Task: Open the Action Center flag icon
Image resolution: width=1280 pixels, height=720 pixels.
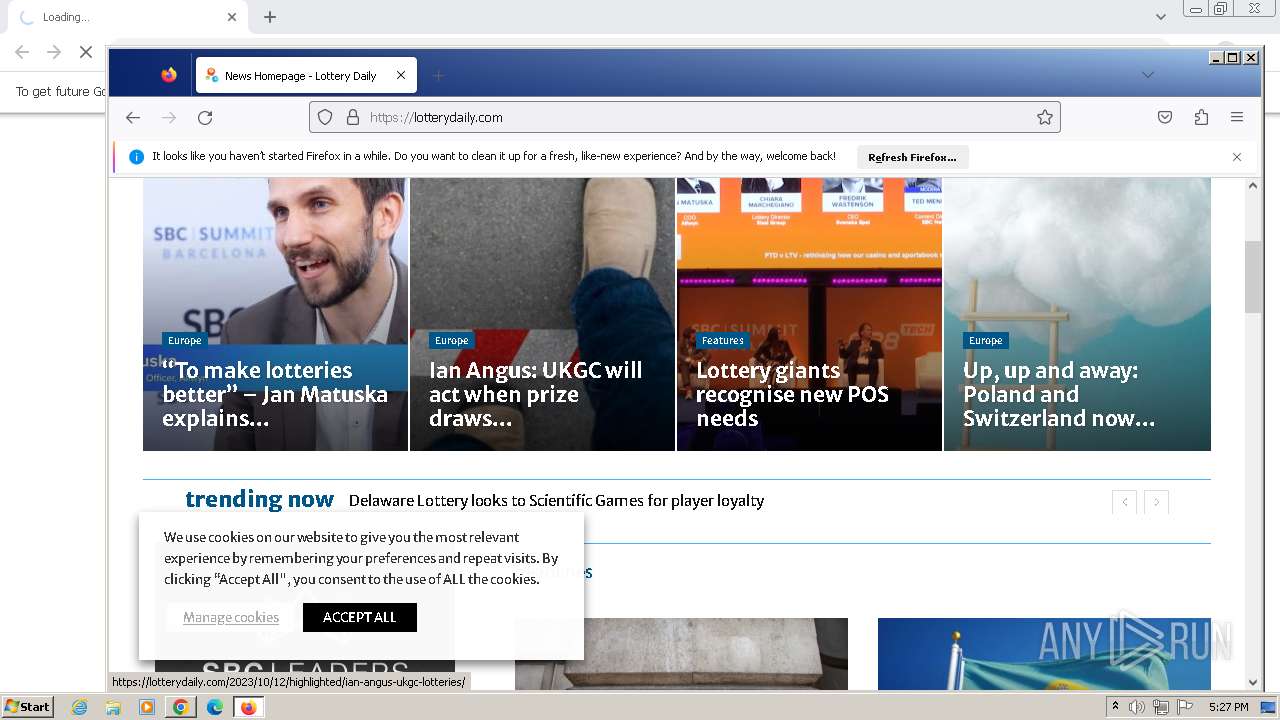Action: [x=1185, y=707]
